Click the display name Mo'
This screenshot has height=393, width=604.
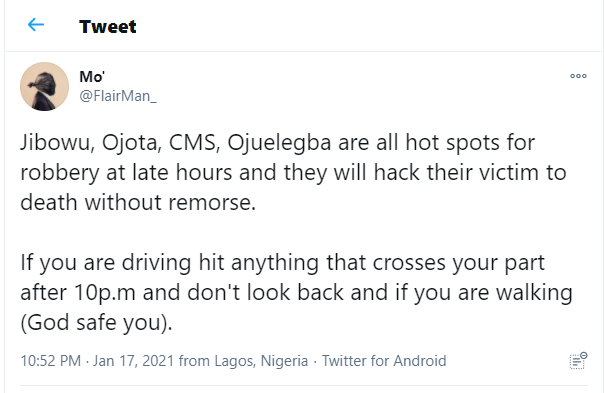coord(92,77)
